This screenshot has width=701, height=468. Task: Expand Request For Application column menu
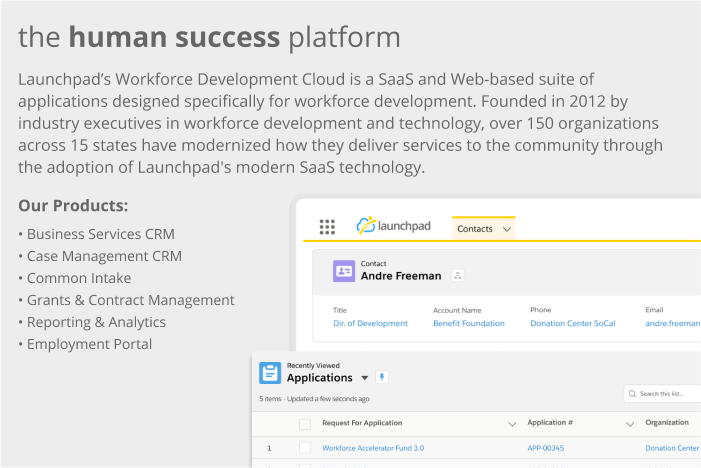click(512, 424)
